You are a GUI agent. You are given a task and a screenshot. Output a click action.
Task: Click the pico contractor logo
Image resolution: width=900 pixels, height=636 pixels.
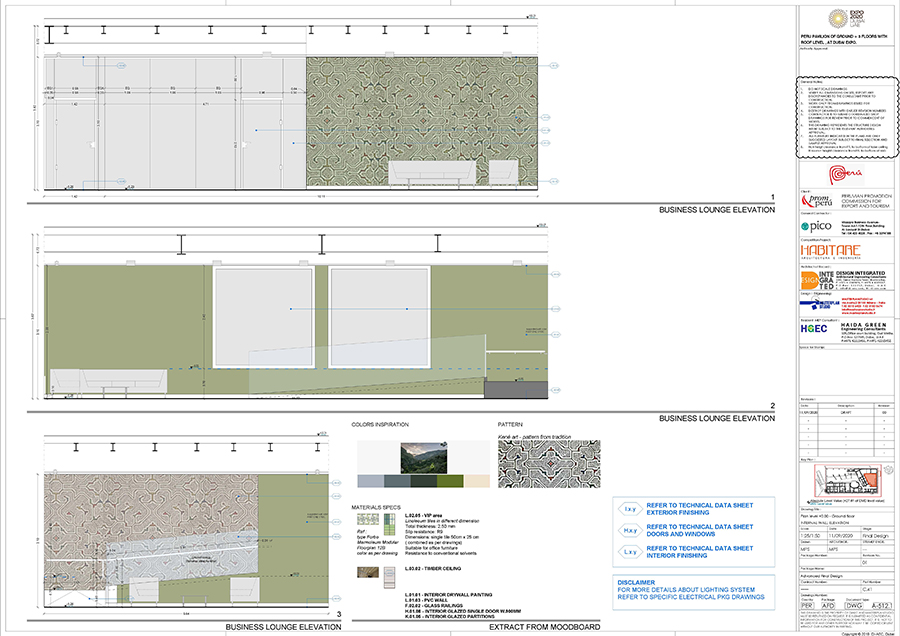pos(816,226)
